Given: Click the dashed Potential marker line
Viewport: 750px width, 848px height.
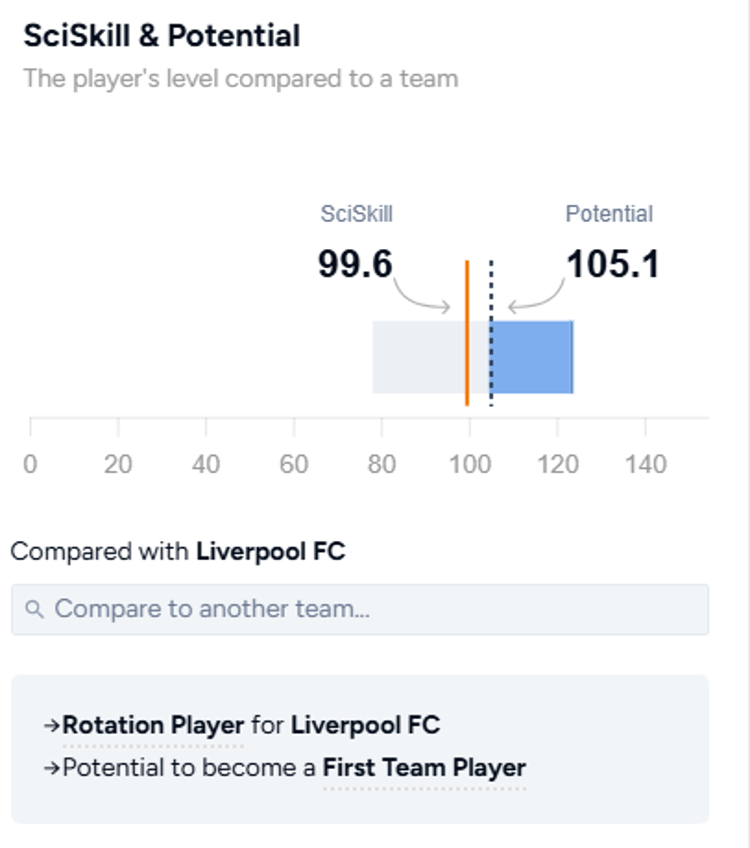Looking at the screenshot, I should [x=491, y=335].
